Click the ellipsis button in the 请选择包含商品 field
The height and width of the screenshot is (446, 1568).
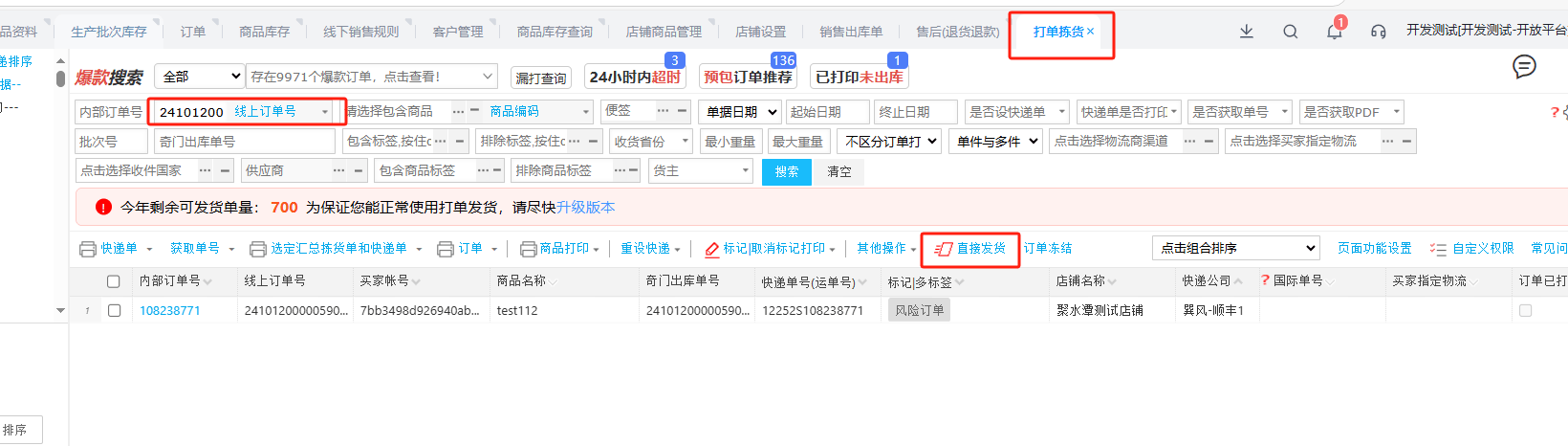458,112
